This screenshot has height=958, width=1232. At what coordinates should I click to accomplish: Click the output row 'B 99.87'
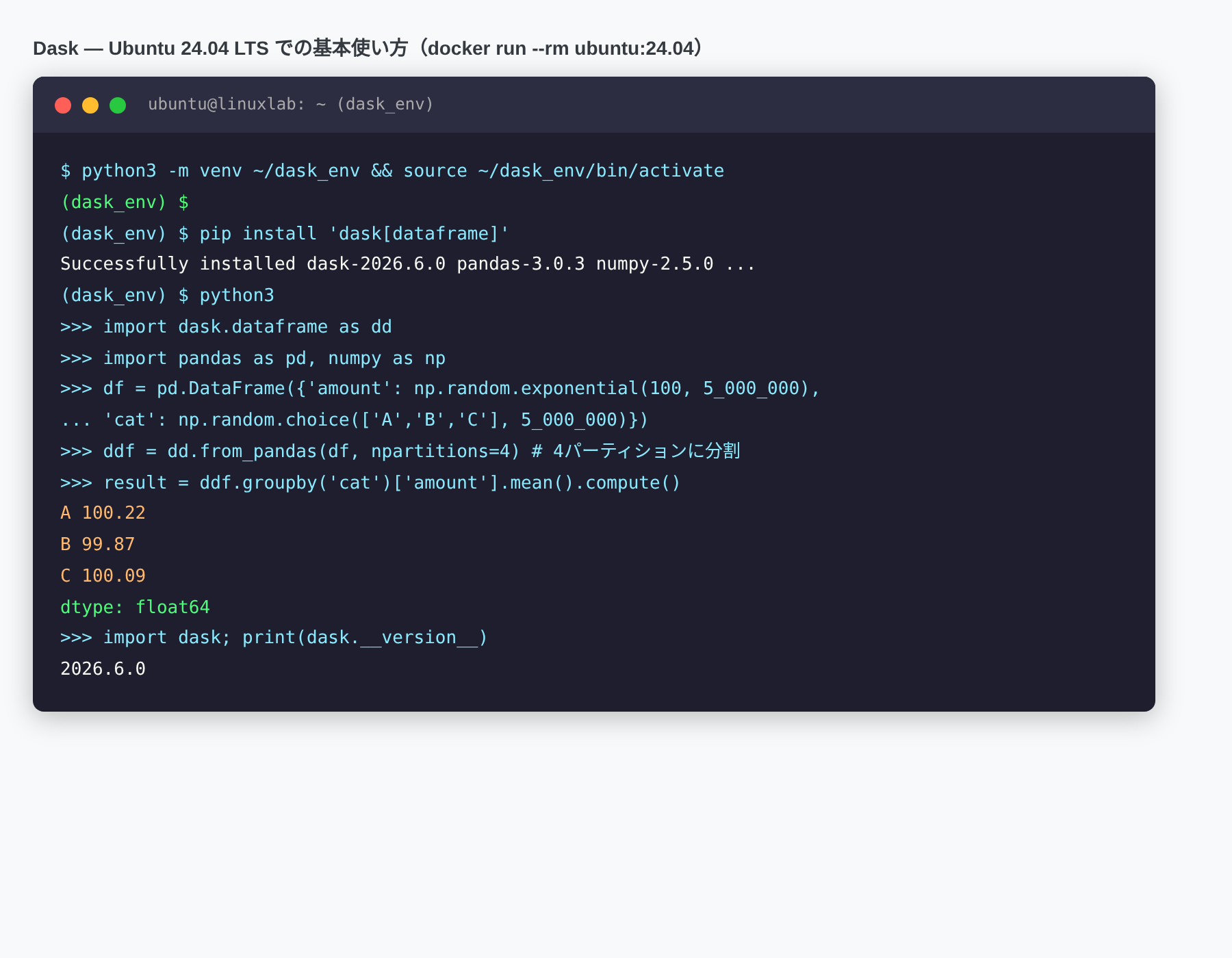pyautogui.click(x=98, y=544)
